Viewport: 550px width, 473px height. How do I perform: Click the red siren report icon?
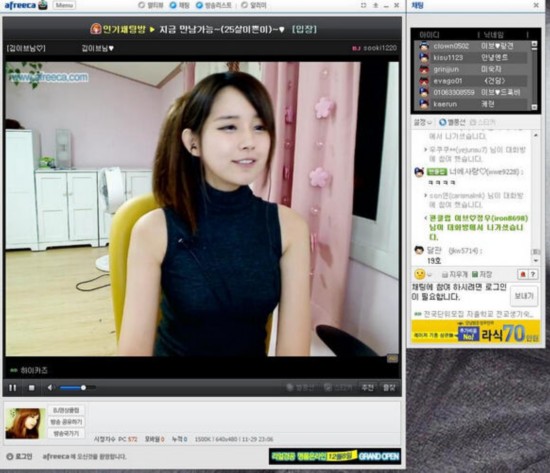coord(523,274)
